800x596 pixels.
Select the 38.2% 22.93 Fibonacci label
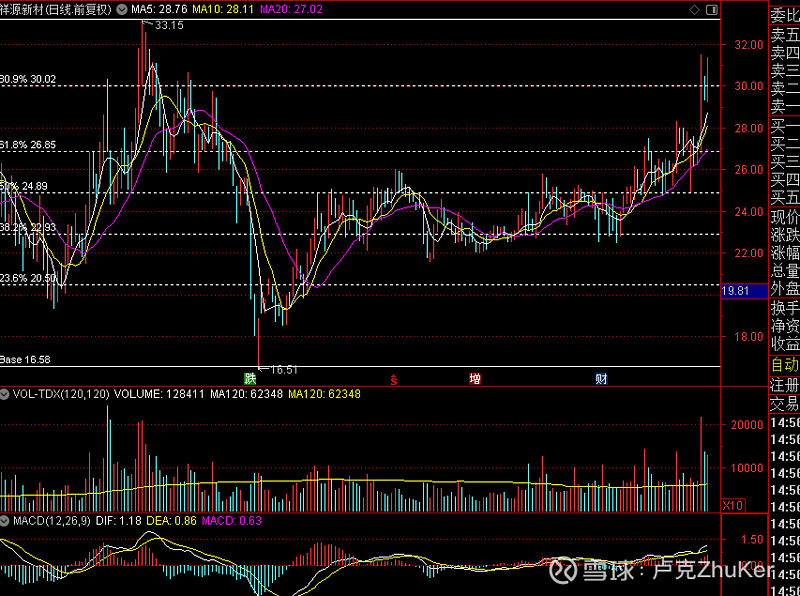pos(28,227)
